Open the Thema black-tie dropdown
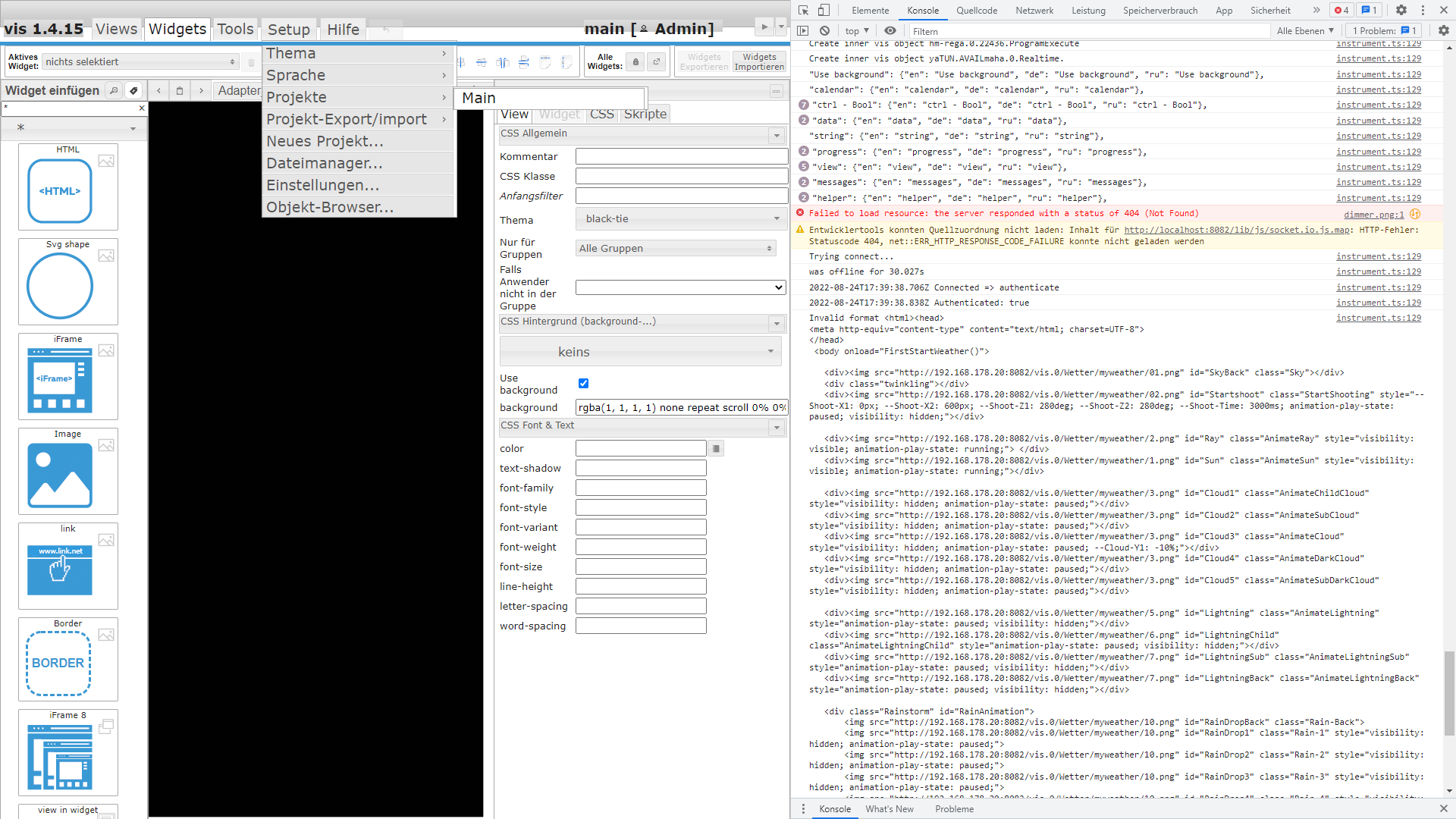 (681, 219)
